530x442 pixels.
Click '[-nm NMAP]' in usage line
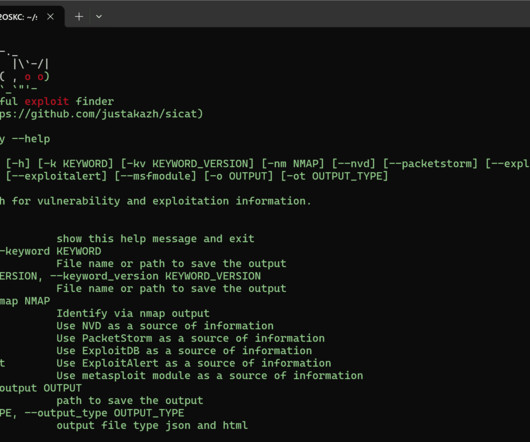point(293,164)
